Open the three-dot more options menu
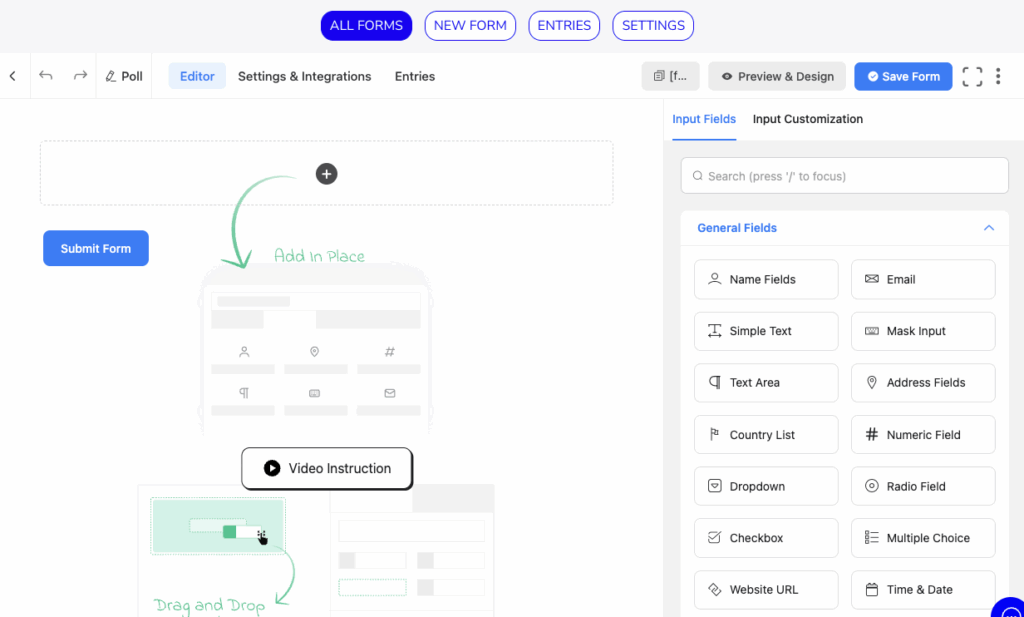 998,77
